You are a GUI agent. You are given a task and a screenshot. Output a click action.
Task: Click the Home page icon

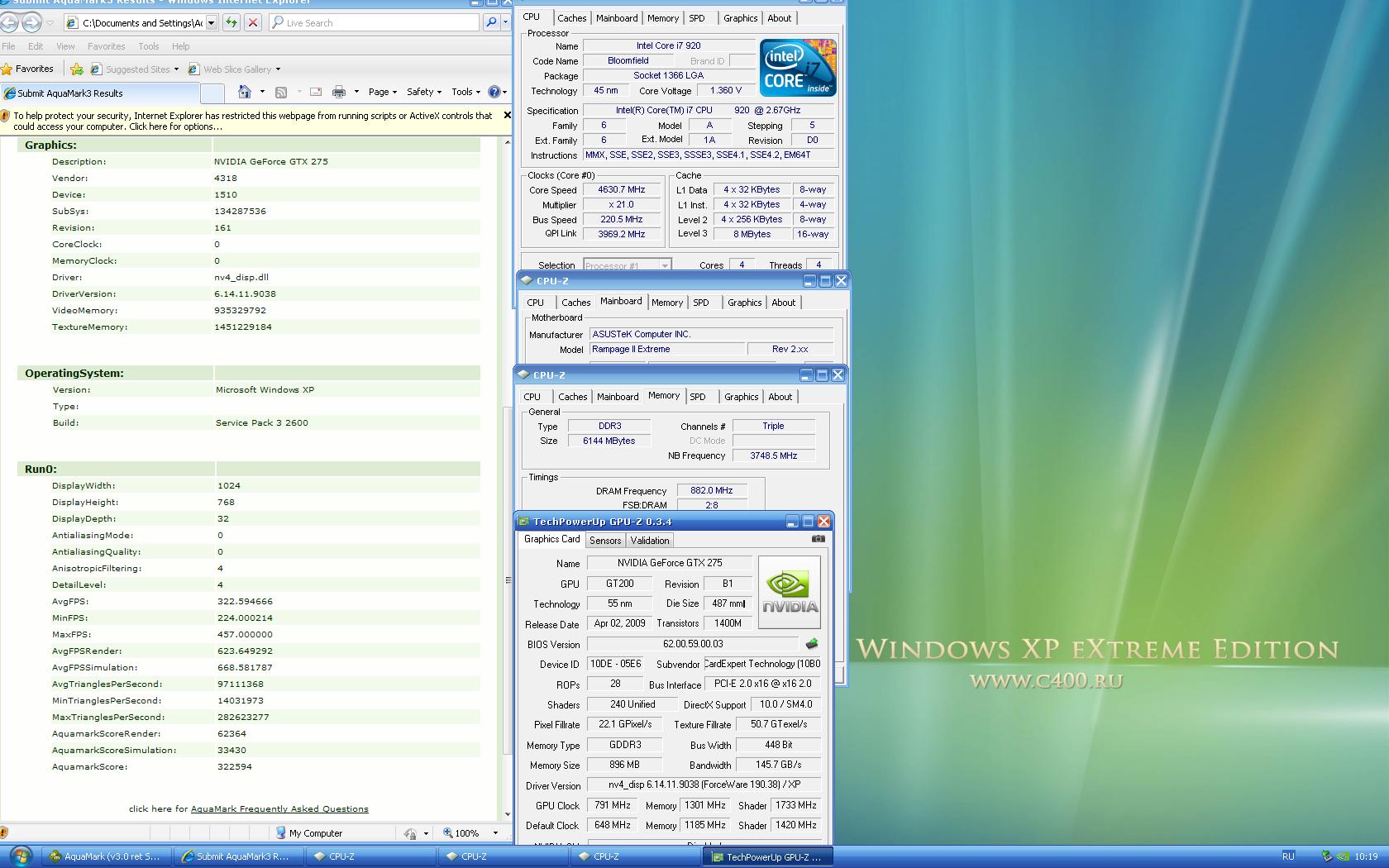[x=244, y=92]
